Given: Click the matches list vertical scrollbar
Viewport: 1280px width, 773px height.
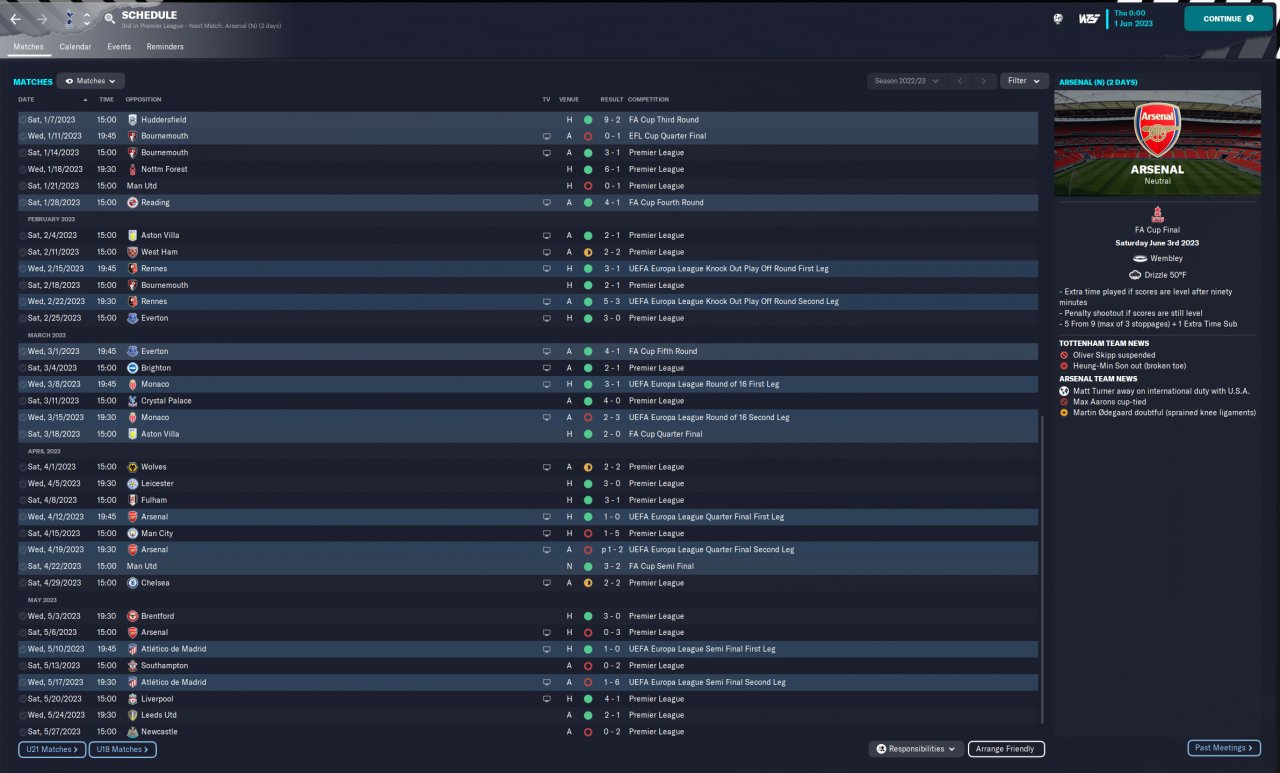Looking at the screenshot, I should 1042,568.
